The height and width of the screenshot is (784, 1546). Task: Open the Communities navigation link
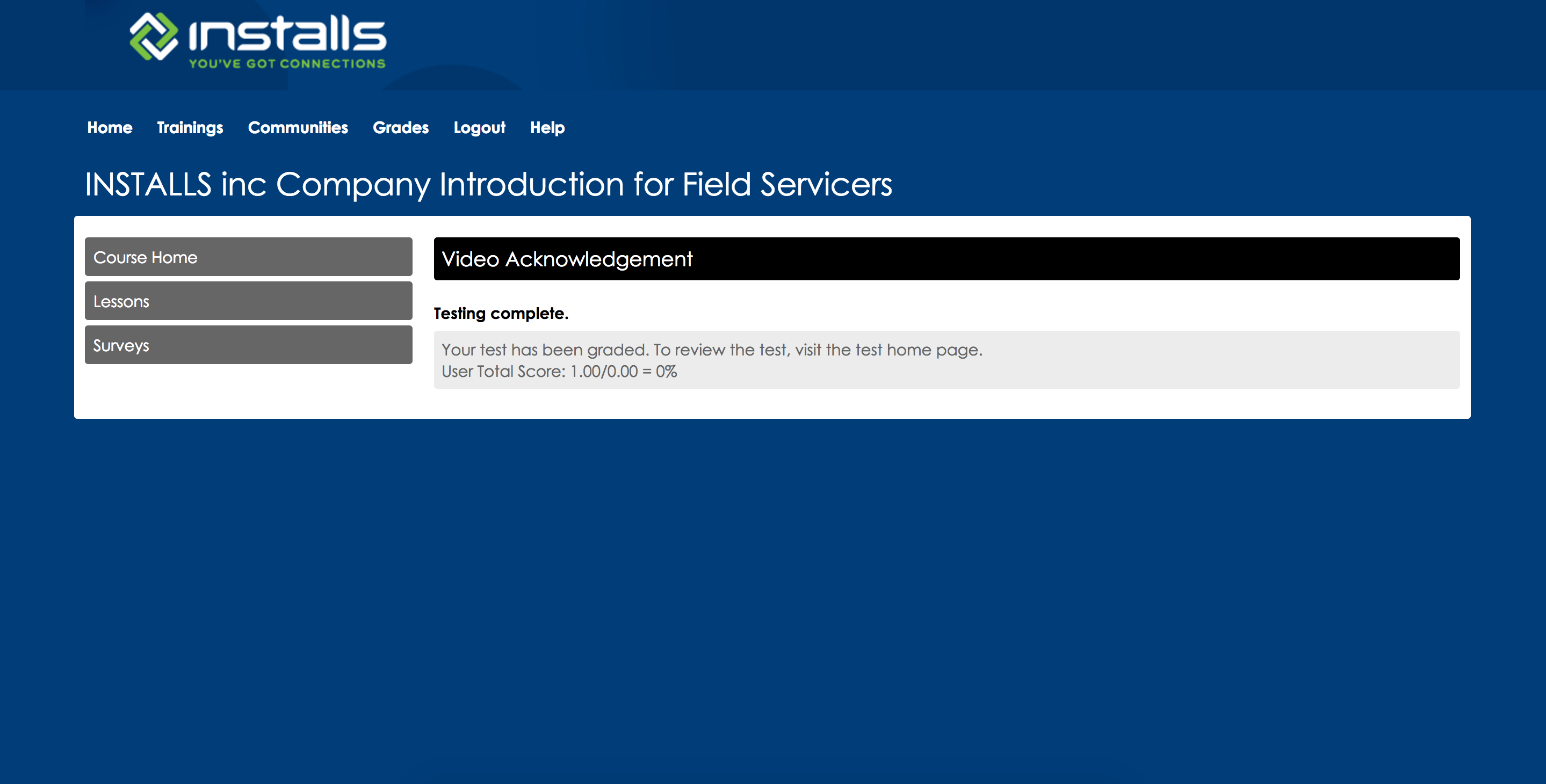[298, 128]
